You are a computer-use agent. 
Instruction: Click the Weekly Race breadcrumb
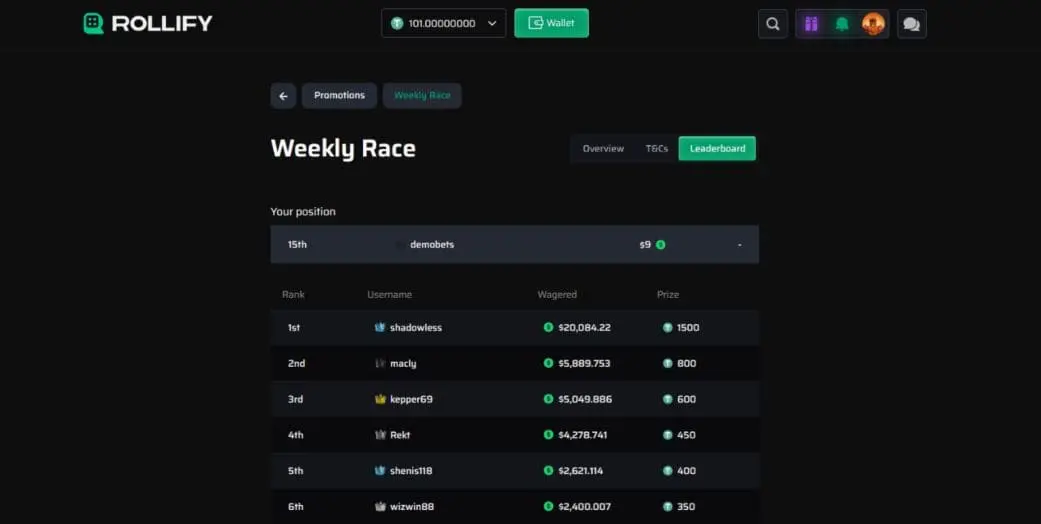[422, 96]
